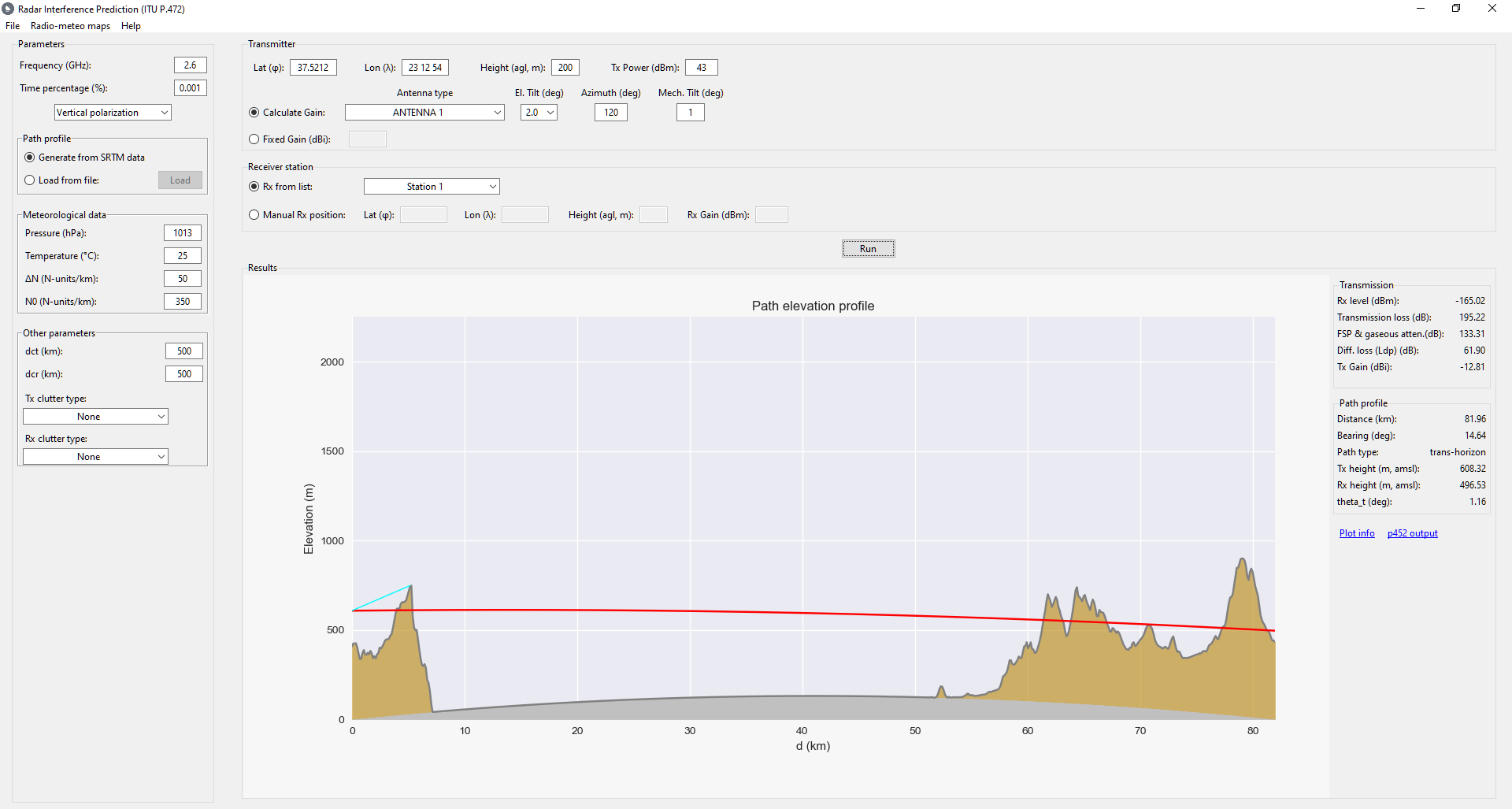
Task: Expand the ANTENNA 1 antenna type dropdown
Action: (x=424, y=113)
